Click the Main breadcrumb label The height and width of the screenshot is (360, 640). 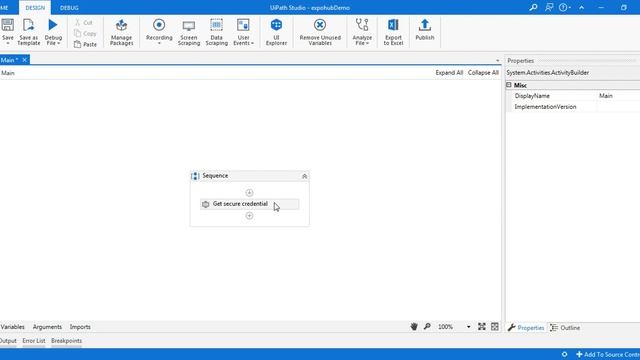(x=8, y=73)
